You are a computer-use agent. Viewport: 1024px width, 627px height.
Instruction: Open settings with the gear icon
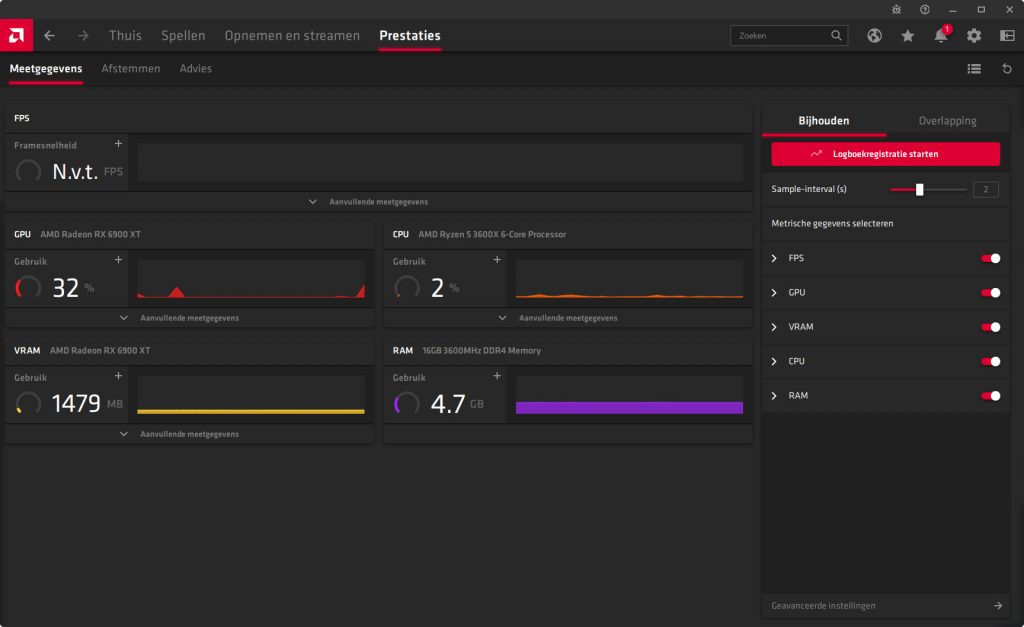coord(974,35)
